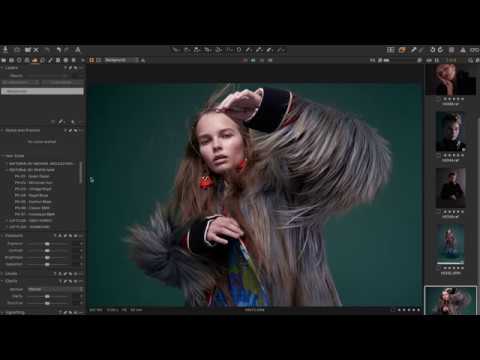Click the brush icon below the layers list

pyautogui.click(x=61, y=122)
